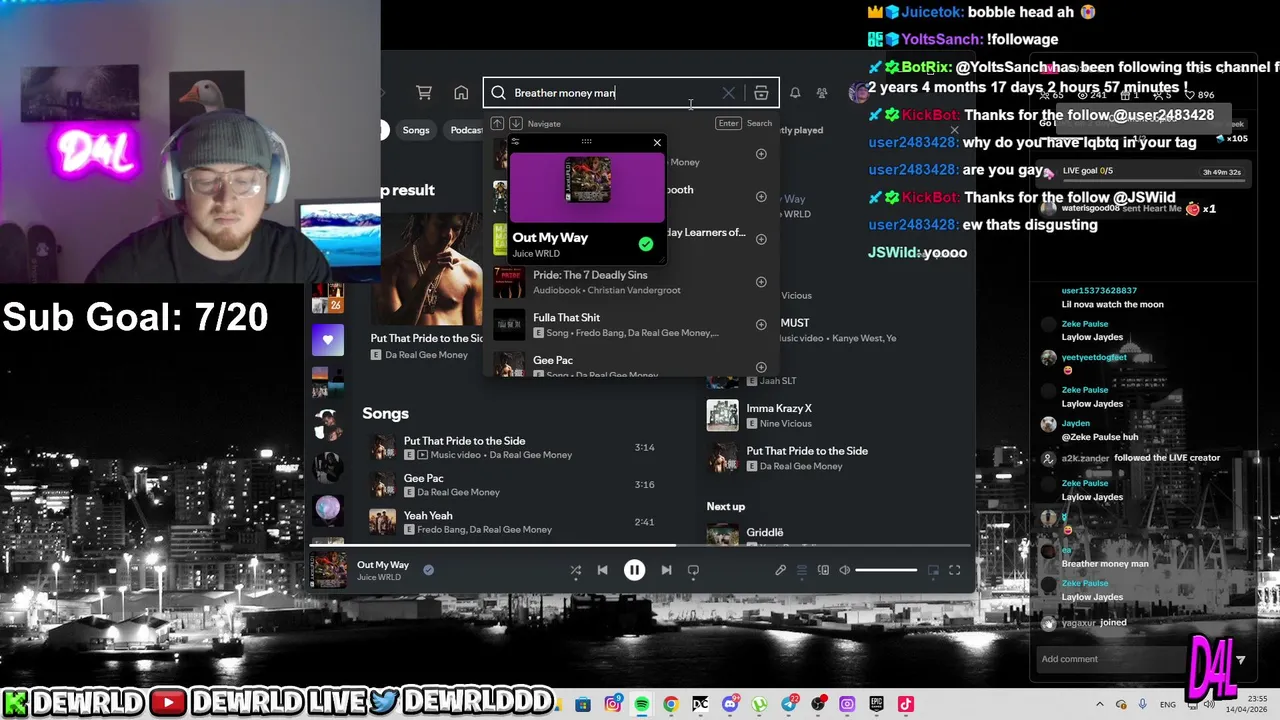Toggle the queue view icon

[x=801, y=570]
